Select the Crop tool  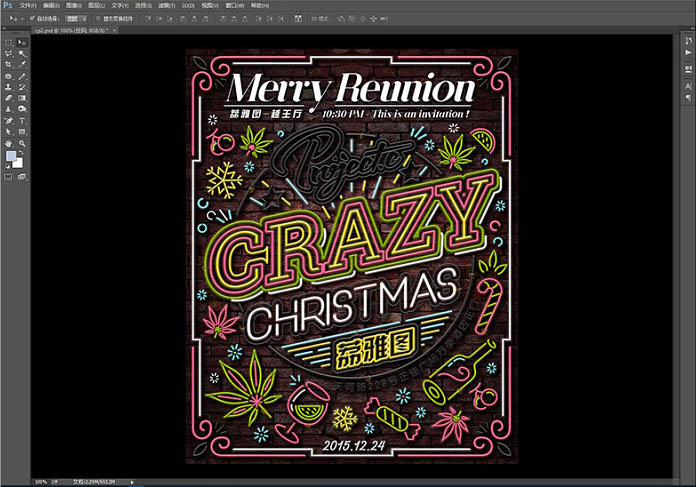[x=9, y=64]
